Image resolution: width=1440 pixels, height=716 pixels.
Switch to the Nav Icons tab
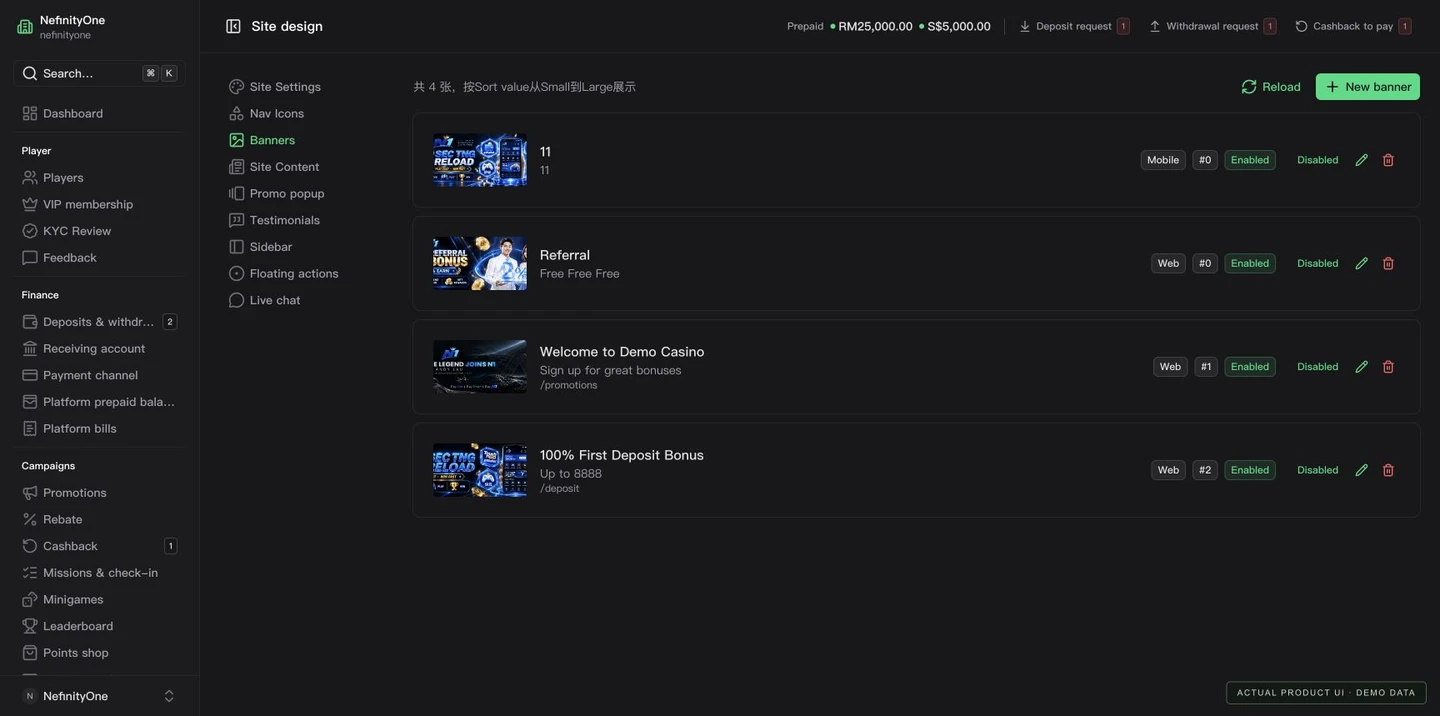tap(266, 114)
